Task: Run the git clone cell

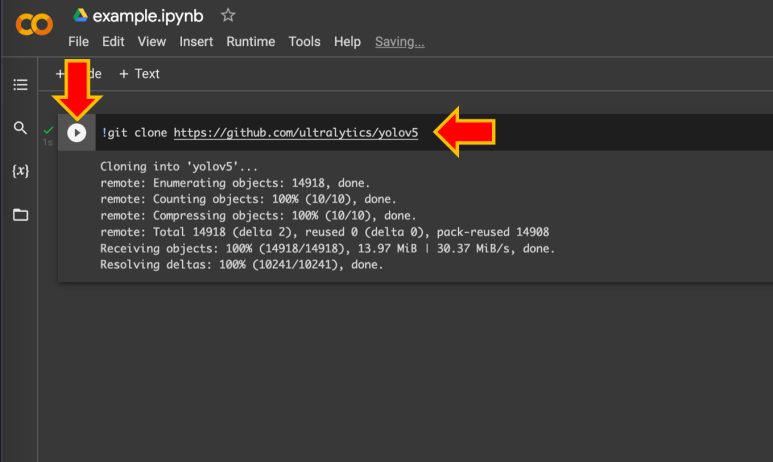Action: tap(77, 132)
